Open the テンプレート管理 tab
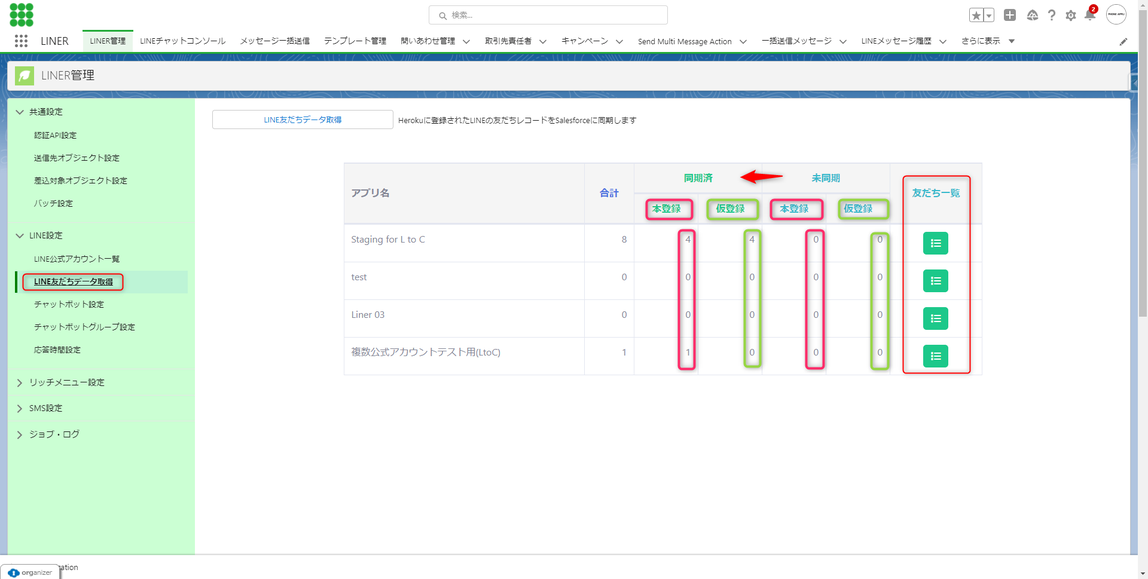1148x579 pixels. pyautogui.click(x=355, y=41)
